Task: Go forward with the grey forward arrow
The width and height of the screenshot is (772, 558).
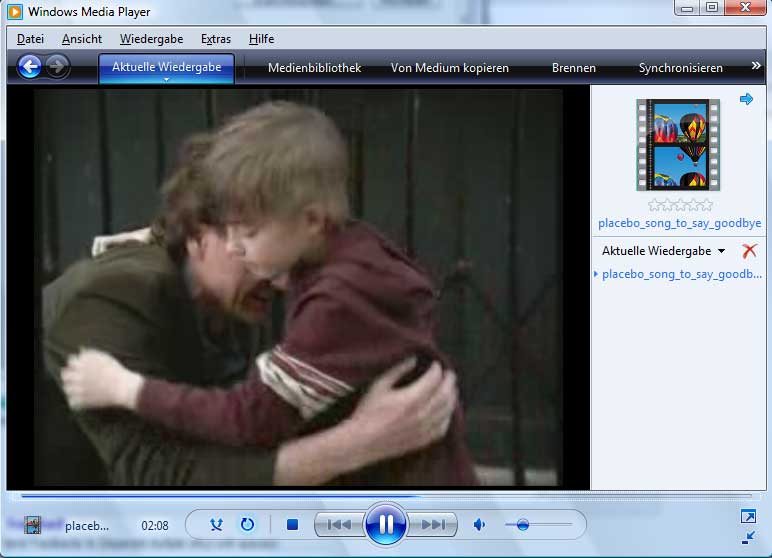Action: point(58,66)
